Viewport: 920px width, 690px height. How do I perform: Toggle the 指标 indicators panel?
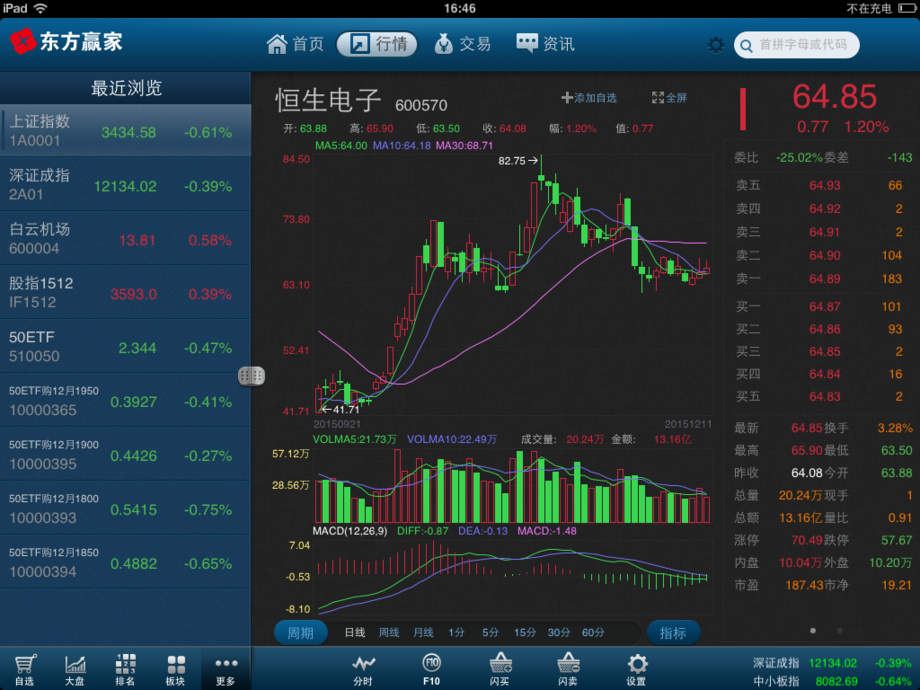coord(673,632)
